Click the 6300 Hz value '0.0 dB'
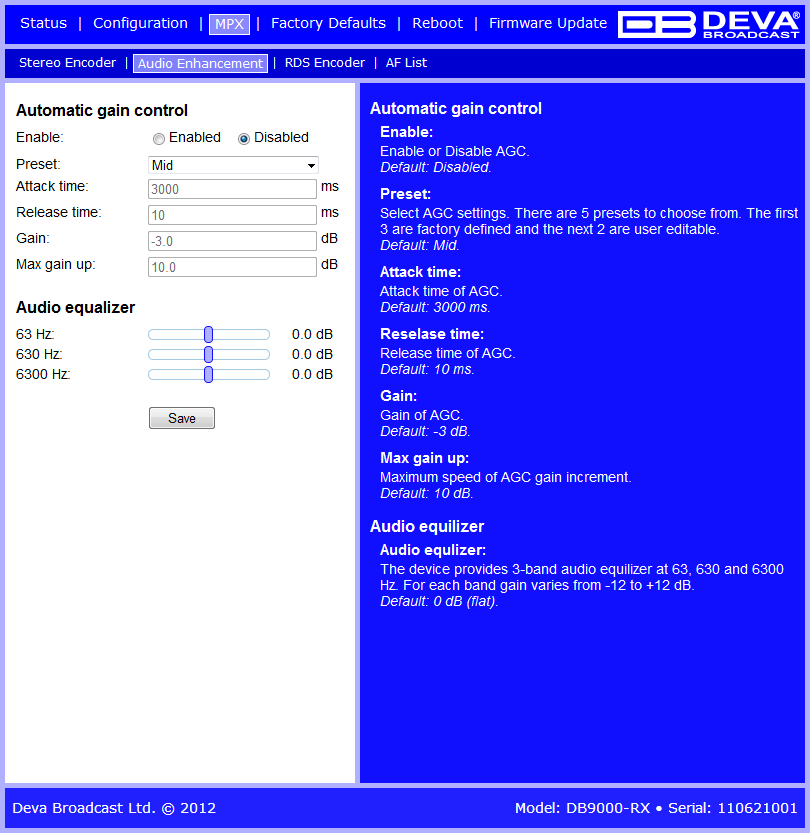 [312, 375]
